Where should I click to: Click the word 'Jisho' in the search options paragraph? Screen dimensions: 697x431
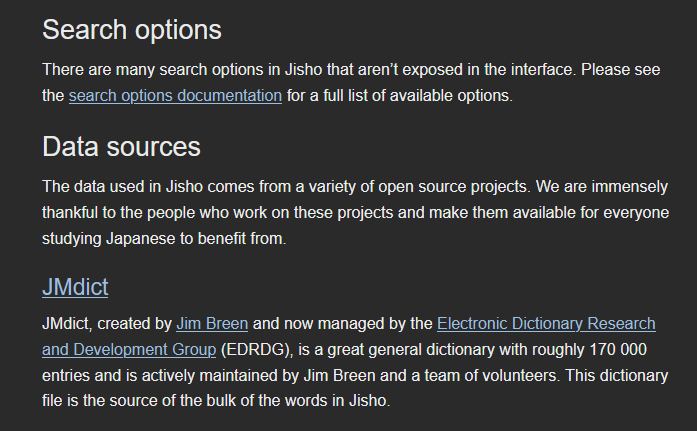pos(303,70)
